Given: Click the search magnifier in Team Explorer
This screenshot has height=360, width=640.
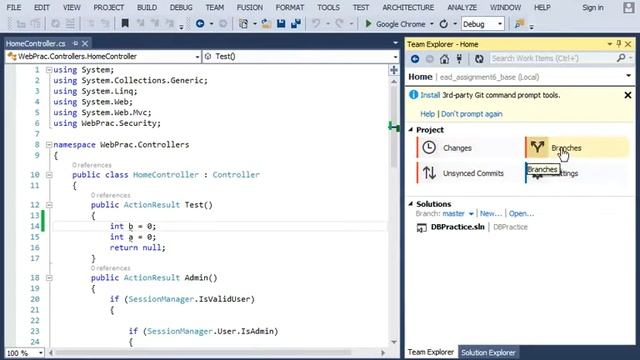Looking at the screenshot, I should (621, 58).
